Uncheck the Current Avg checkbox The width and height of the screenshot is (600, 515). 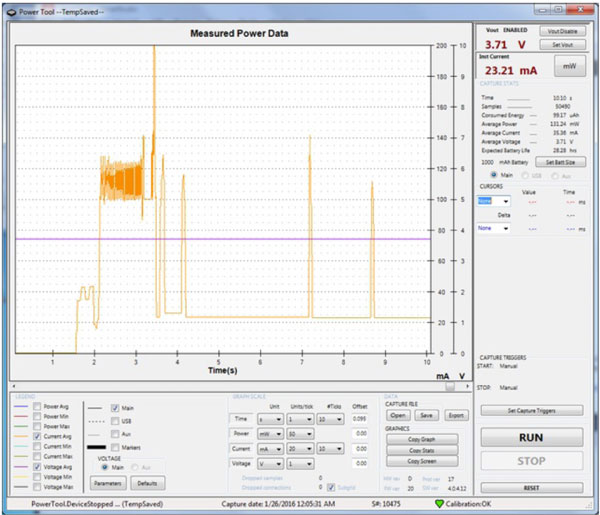38,437
